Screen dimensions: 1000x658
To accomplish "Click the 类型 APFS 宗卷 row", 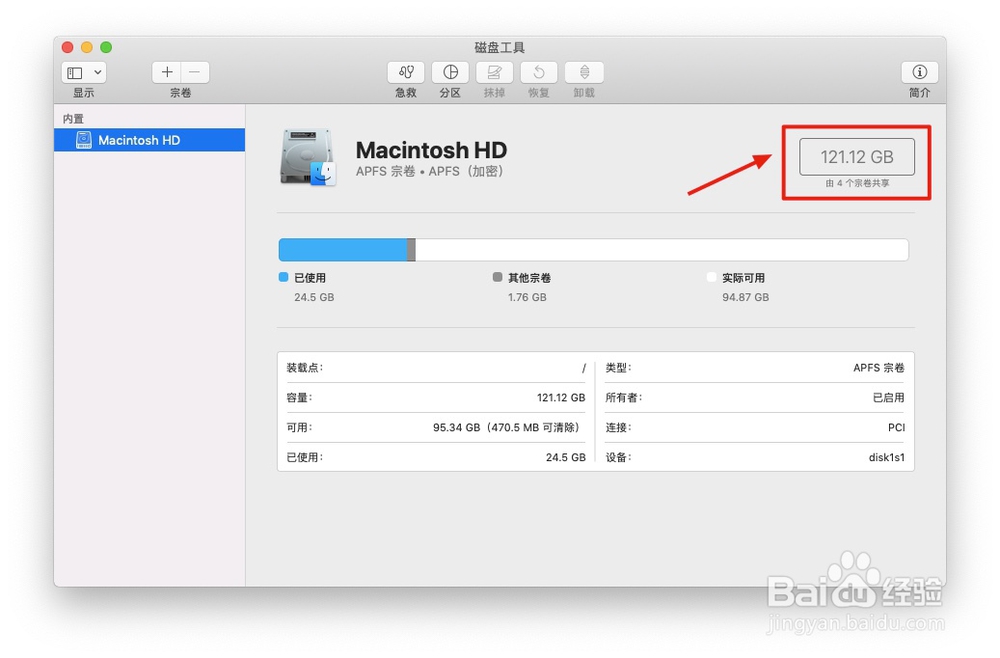I will [754, 368].
